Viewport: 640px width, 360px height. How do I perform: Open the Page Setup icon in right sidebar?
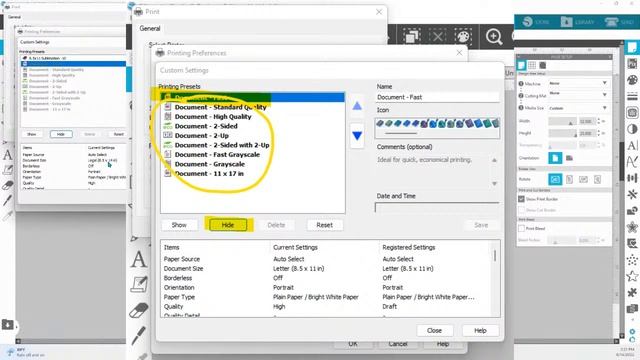tap(632, 47)
